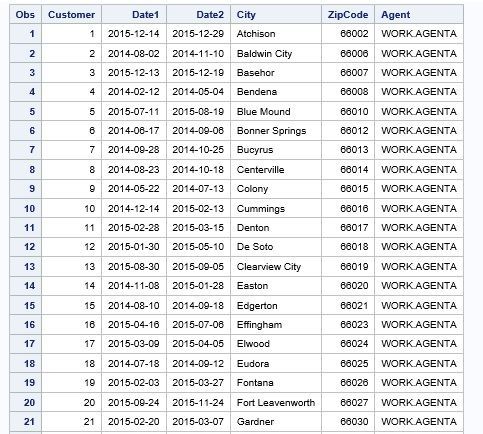Select the Agent column header

(419, 15)
